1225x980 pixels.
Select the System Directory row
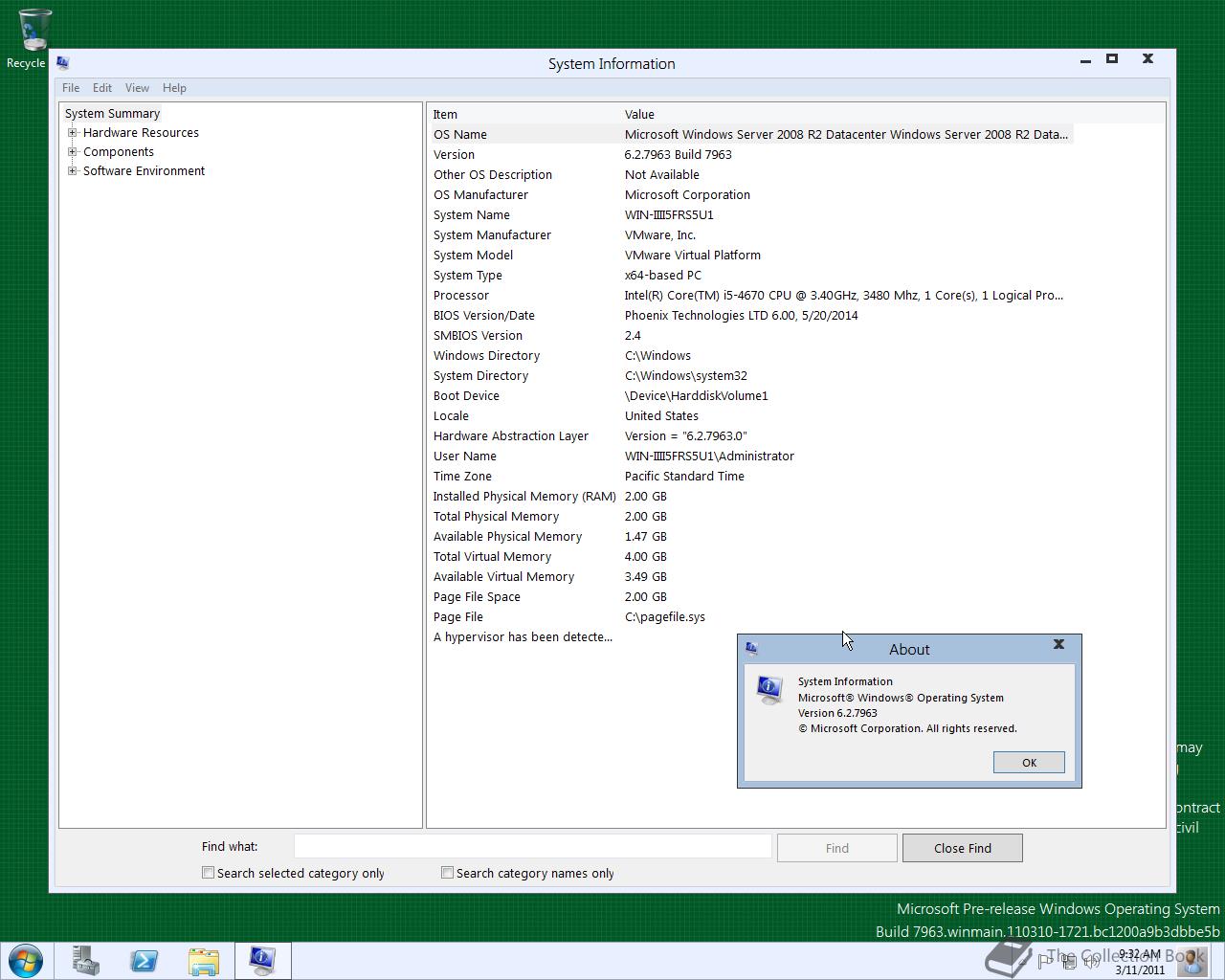[751, 376]
